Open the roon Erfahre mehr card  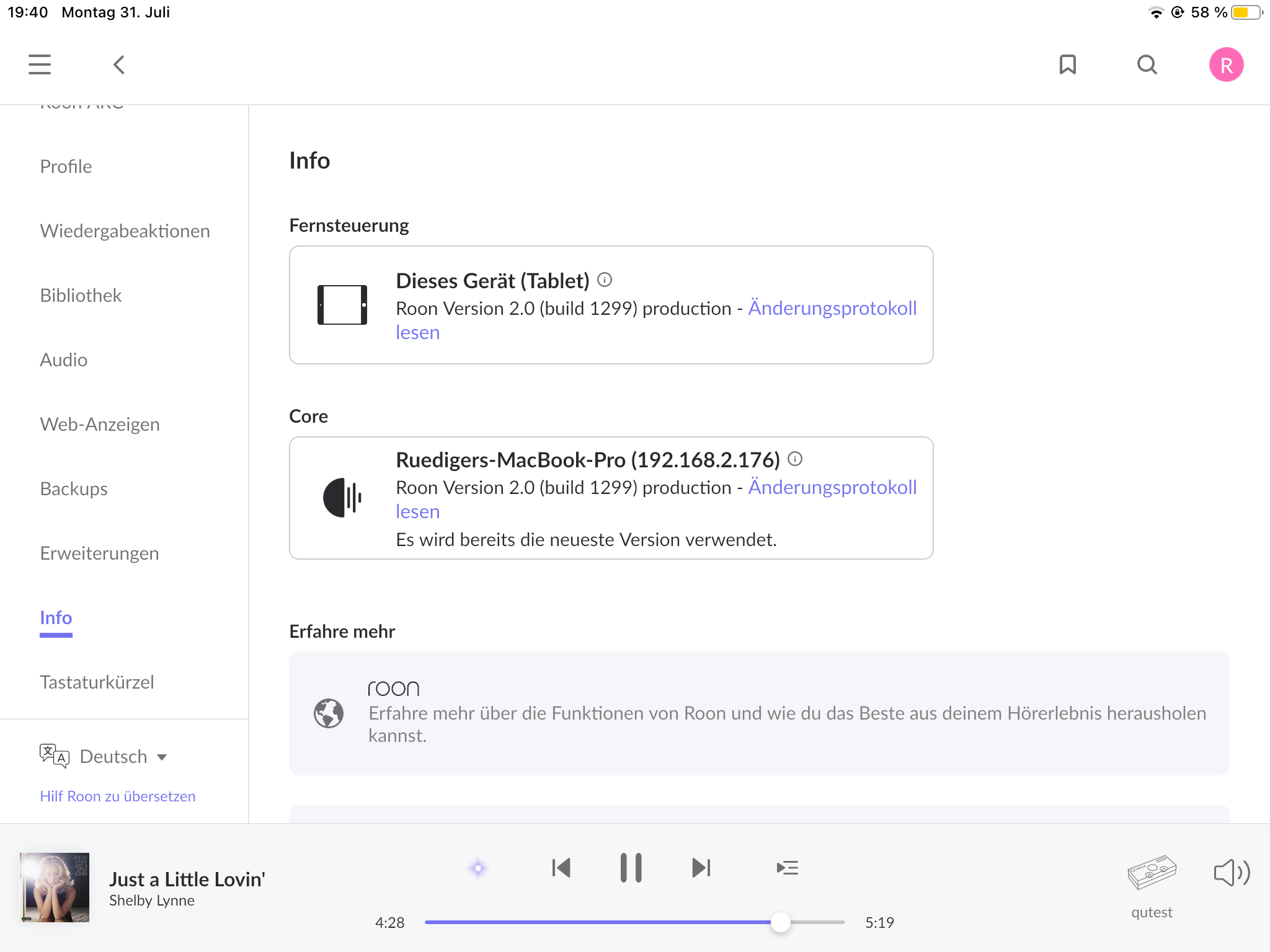tap(760, 713)
